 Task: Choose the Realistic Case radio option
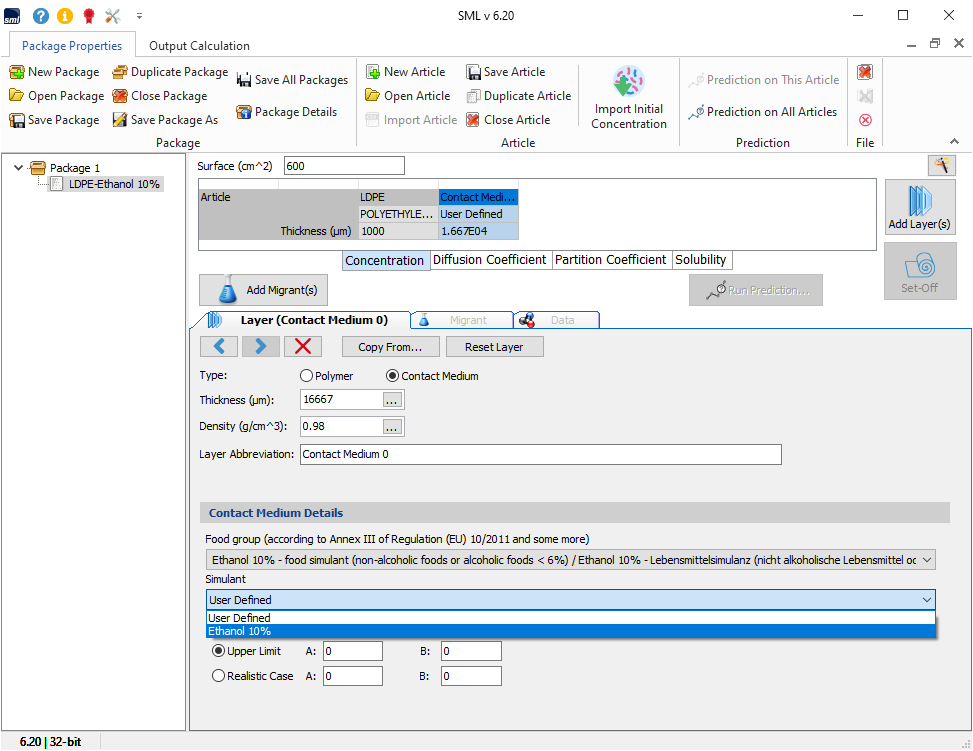(x=219, y=676)
